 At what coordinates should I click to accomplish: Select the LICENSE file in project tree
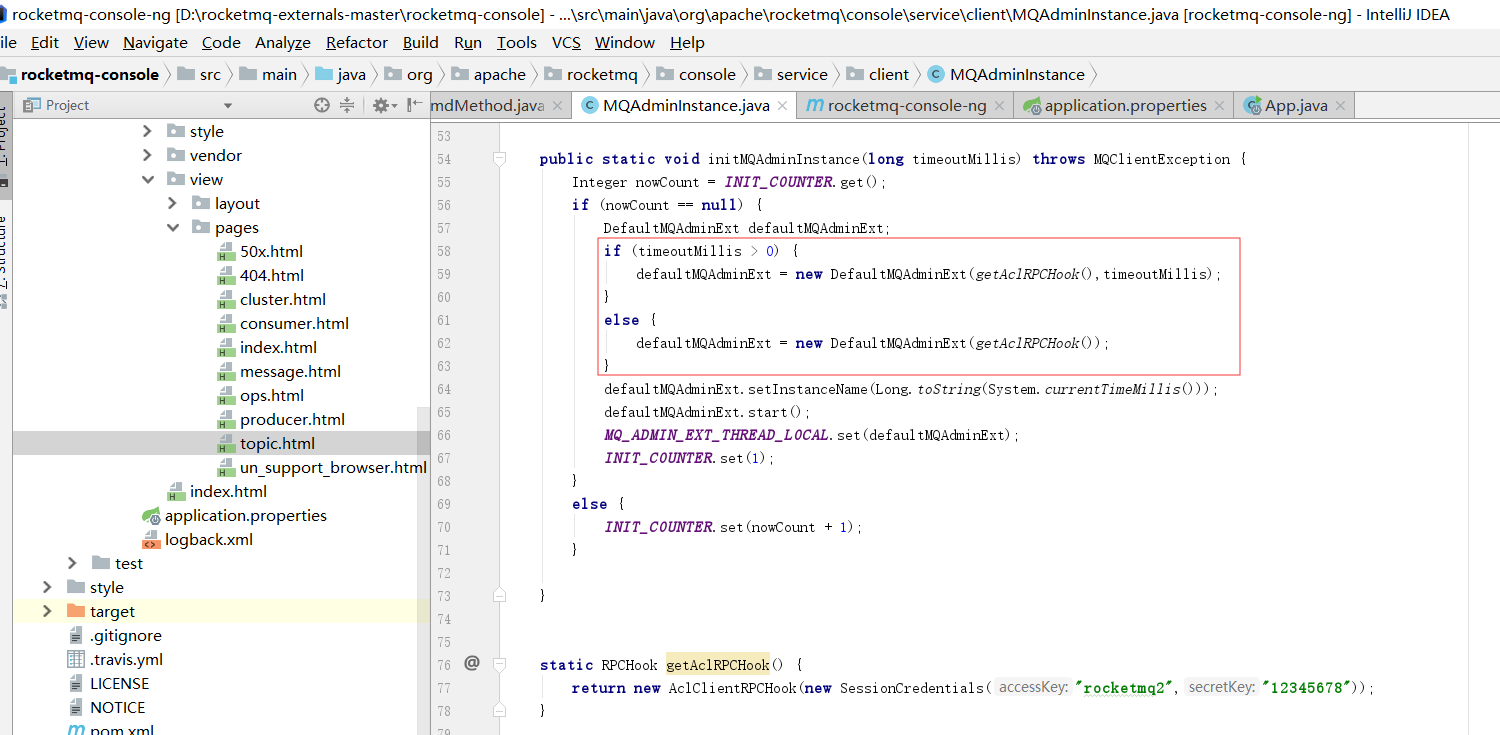(108, 683)
